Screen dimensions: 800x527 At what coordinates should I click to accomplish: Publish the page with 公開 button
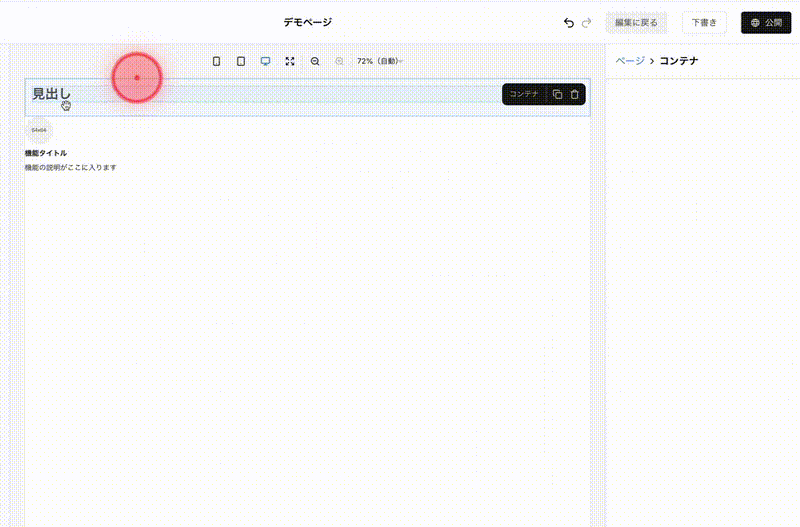(766, 22)
